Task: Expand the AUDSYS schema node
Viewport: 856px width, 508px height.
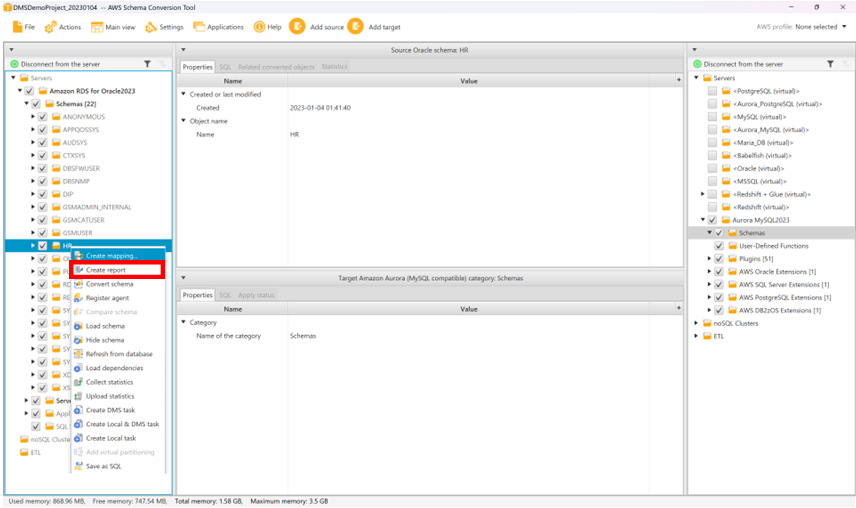Action: [33, 142]
